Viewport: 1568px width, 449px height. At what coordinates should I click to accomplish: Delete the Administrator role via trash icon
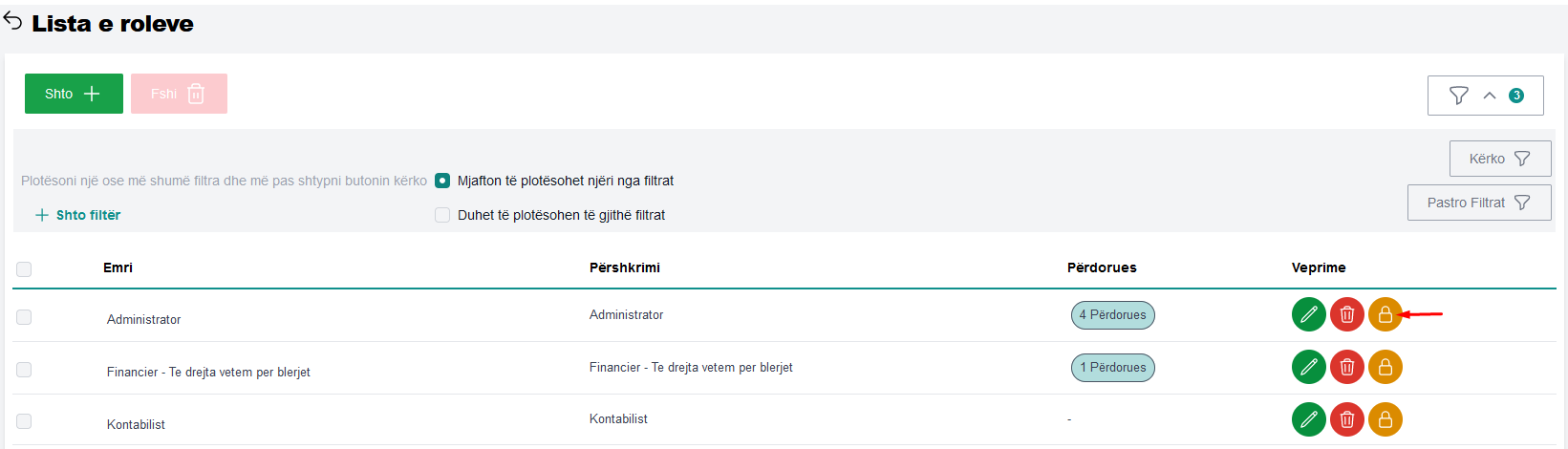coord(1346,314)
